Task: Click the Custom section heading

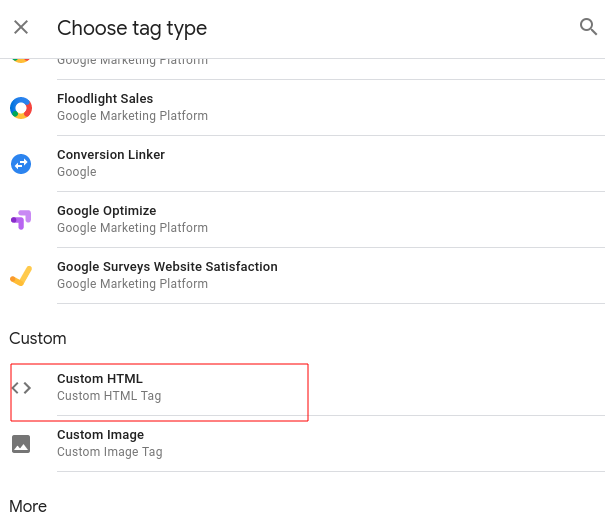Action: (38, 338)
